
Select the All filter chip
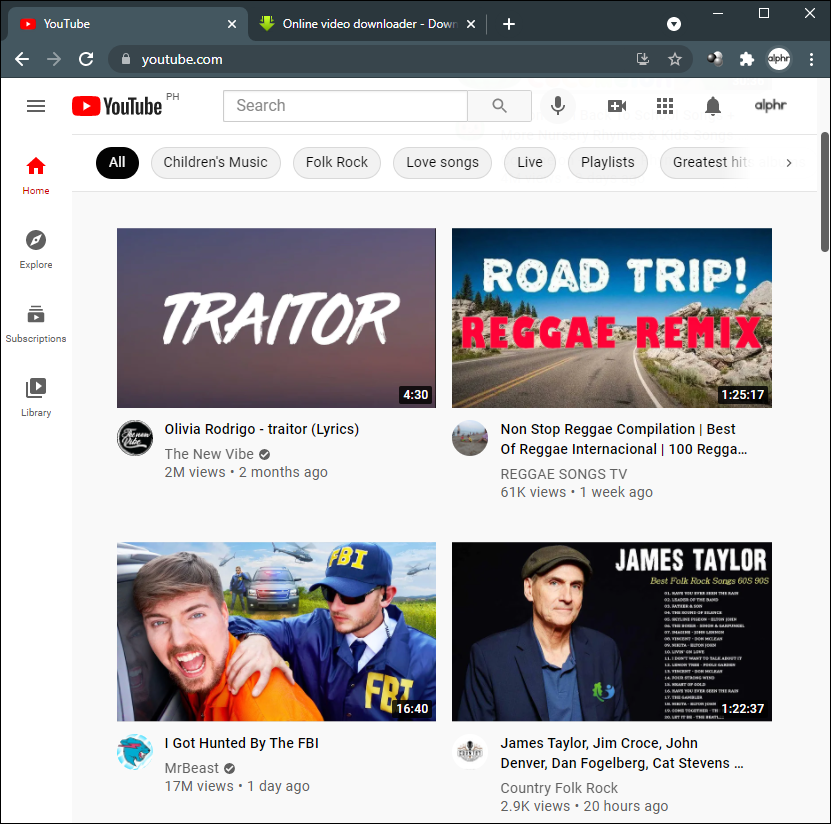tap(117, 163)
